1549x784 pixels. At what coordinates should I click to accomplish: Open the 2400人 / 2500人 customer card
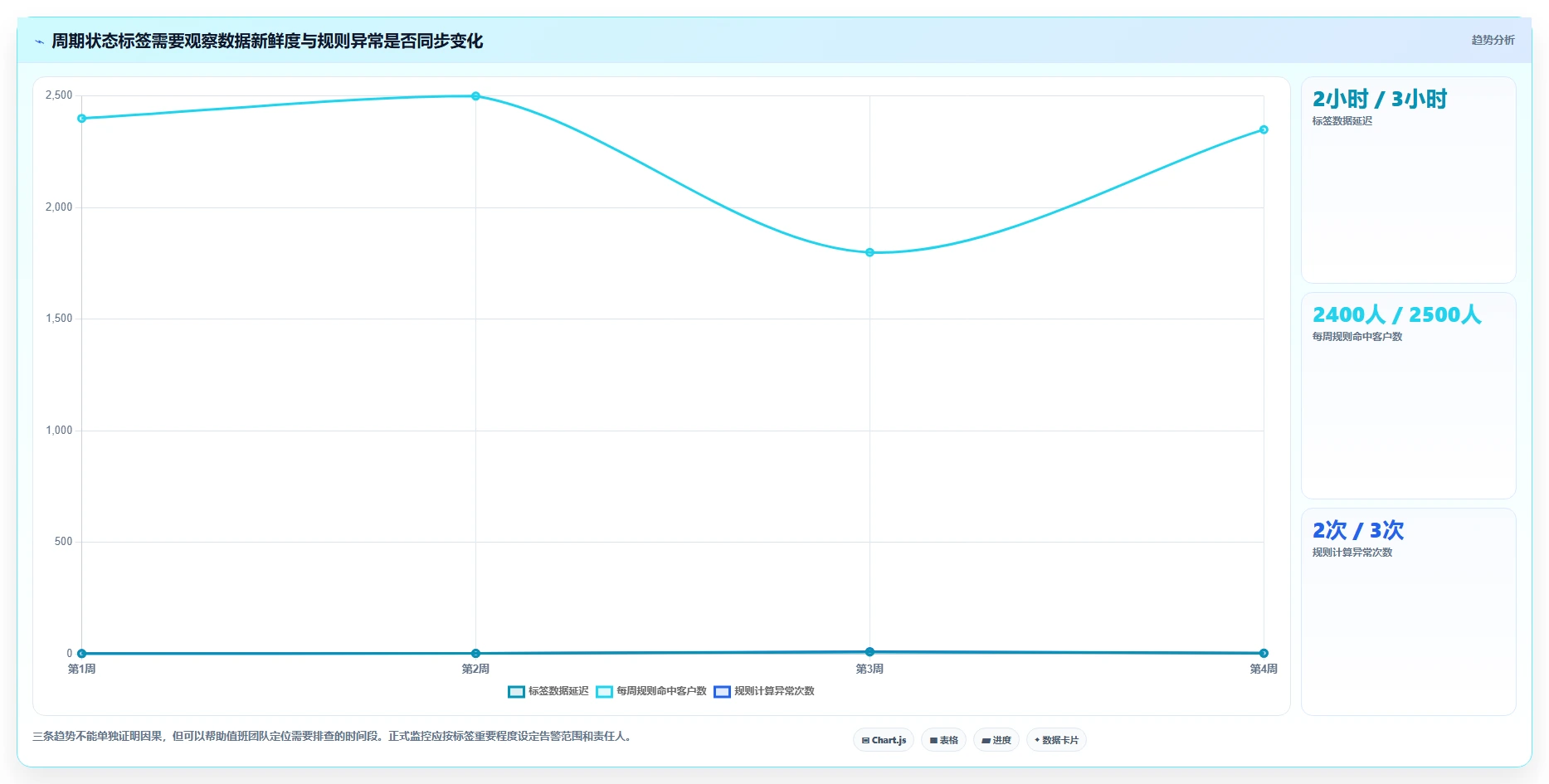click(1408, 396)
